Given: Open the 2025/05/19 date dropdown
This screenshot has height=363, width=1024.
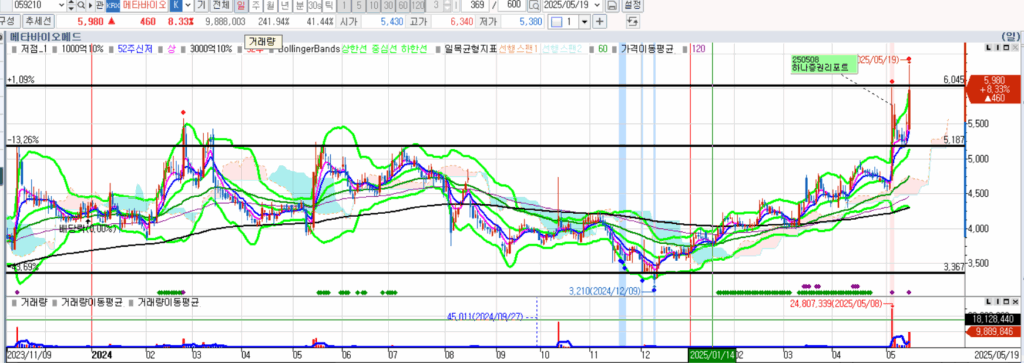Looking at the screenshot, I should point(596,5).
